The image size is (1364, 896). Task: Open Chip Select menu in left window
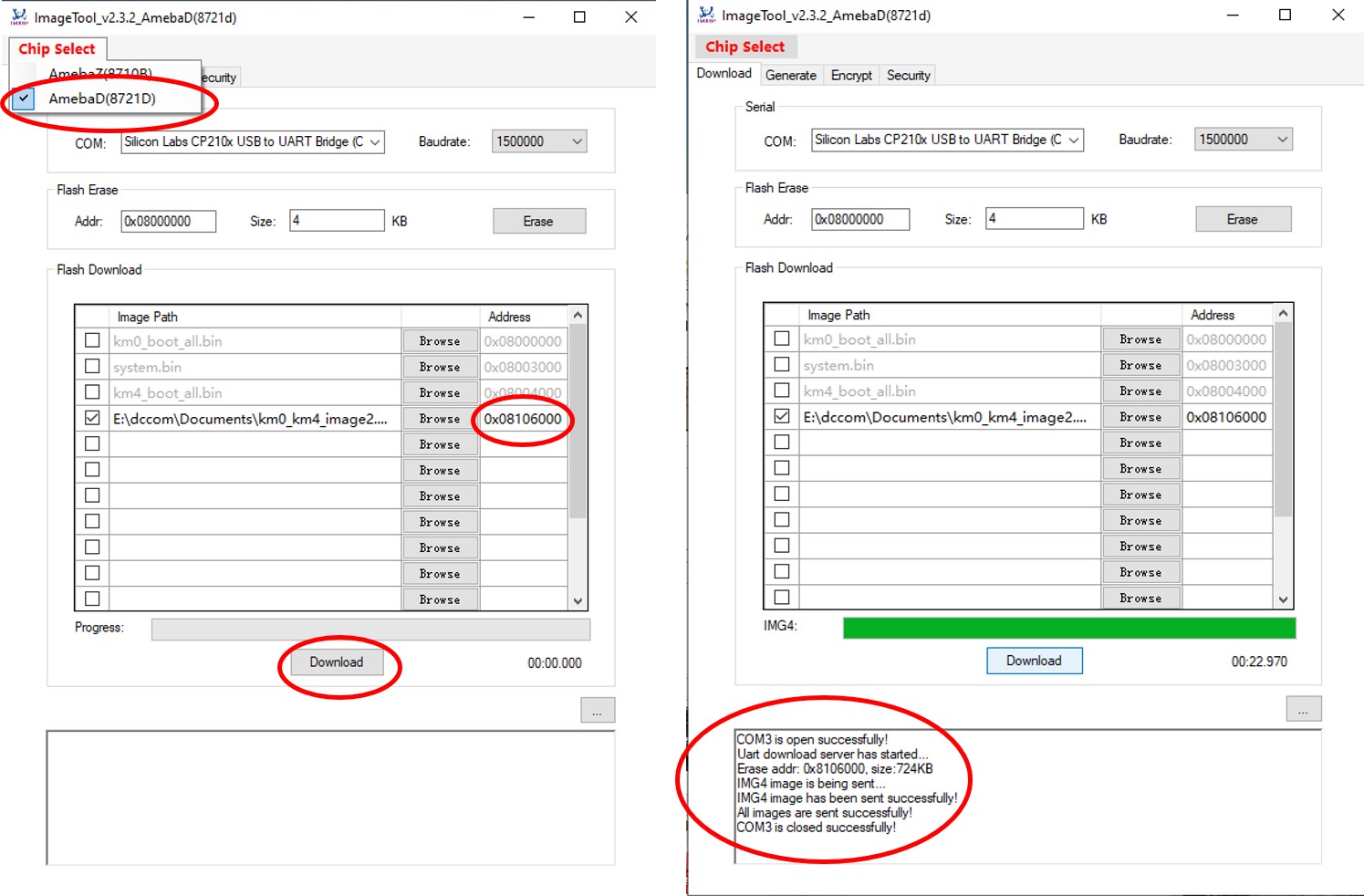(57, 48)
